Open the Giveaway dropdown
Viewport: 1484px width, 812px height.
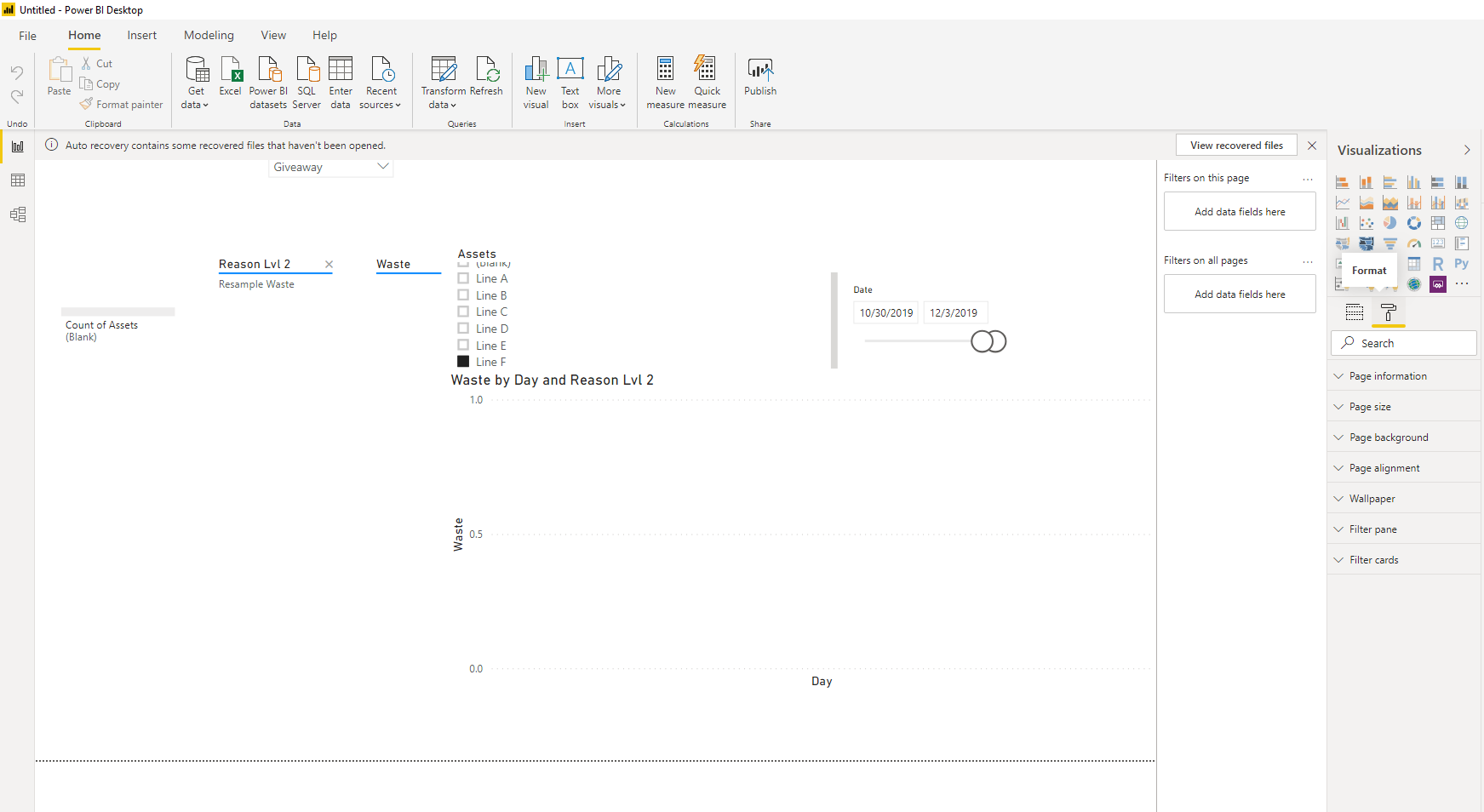coord(331,168)
